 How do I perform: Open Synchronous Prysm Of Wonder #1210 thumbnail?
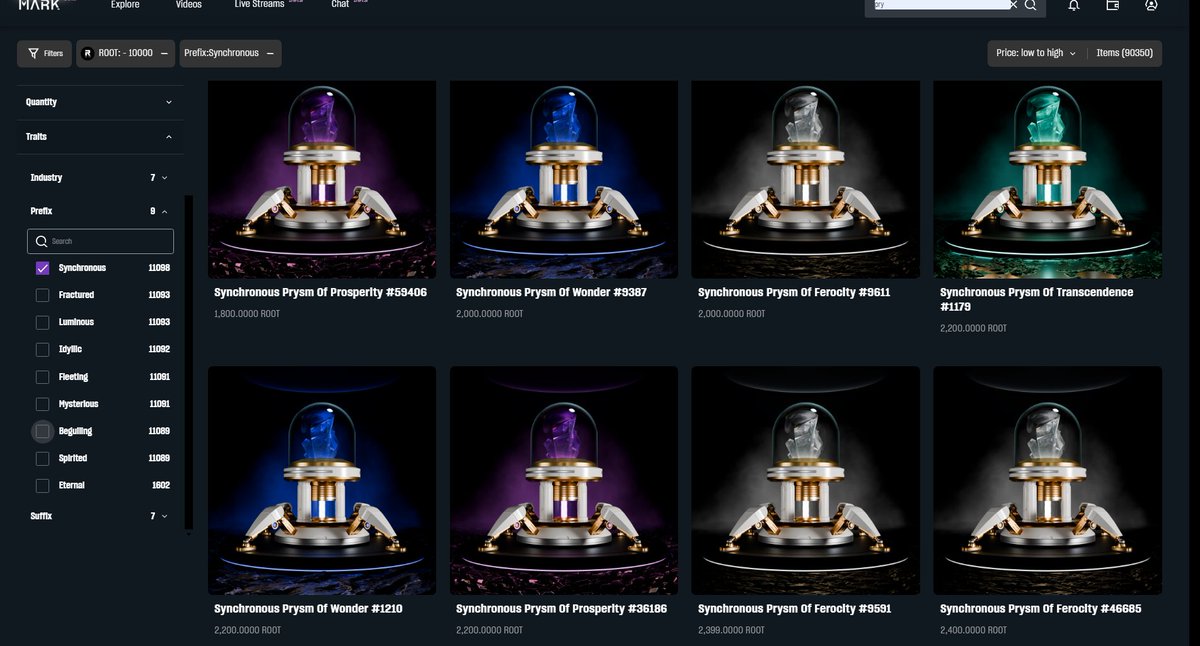tap(322, 480)
